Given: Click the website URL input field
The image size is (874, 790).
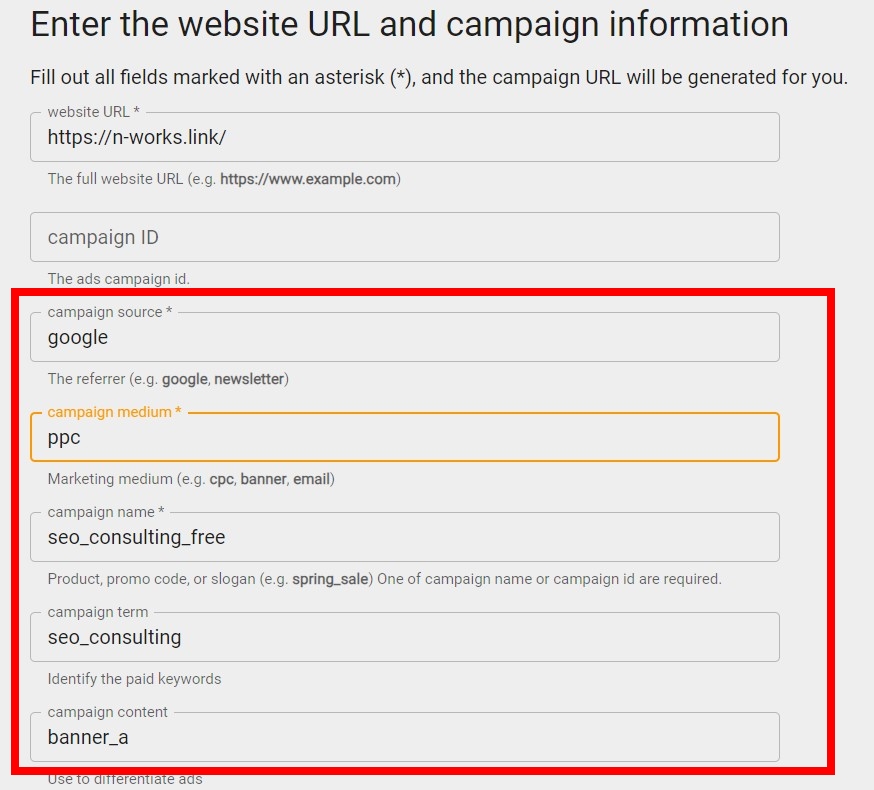Looking at the screenshot, I should coord(404,138).
